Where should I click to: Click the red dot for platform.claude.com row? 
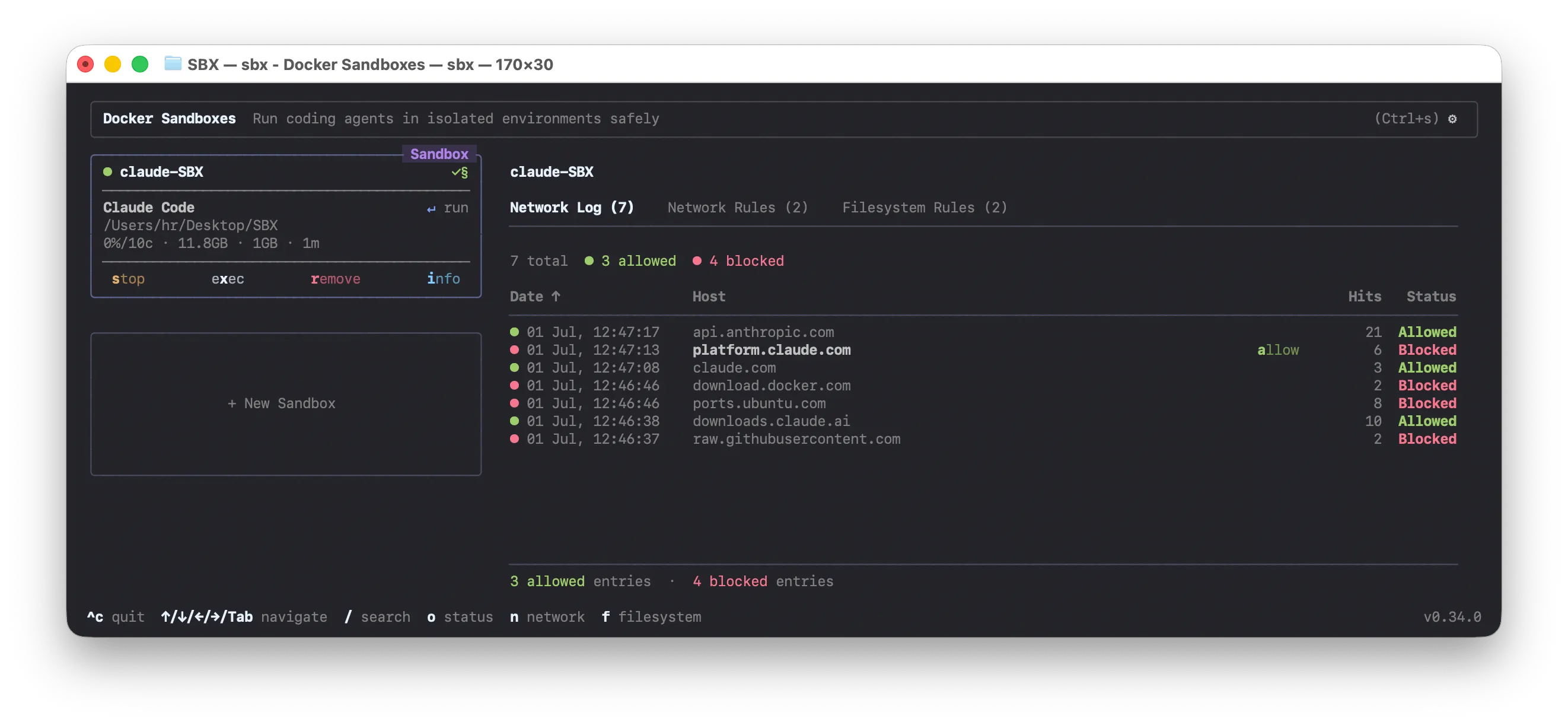point(514,350)
